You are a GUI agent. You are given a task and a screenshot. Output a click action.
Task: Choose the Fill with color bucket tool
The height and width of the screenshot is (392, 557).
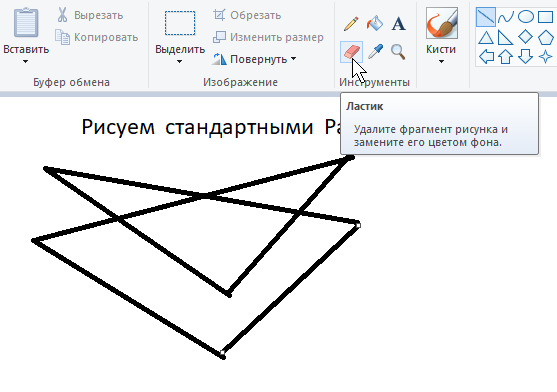[x=375, y=24]
